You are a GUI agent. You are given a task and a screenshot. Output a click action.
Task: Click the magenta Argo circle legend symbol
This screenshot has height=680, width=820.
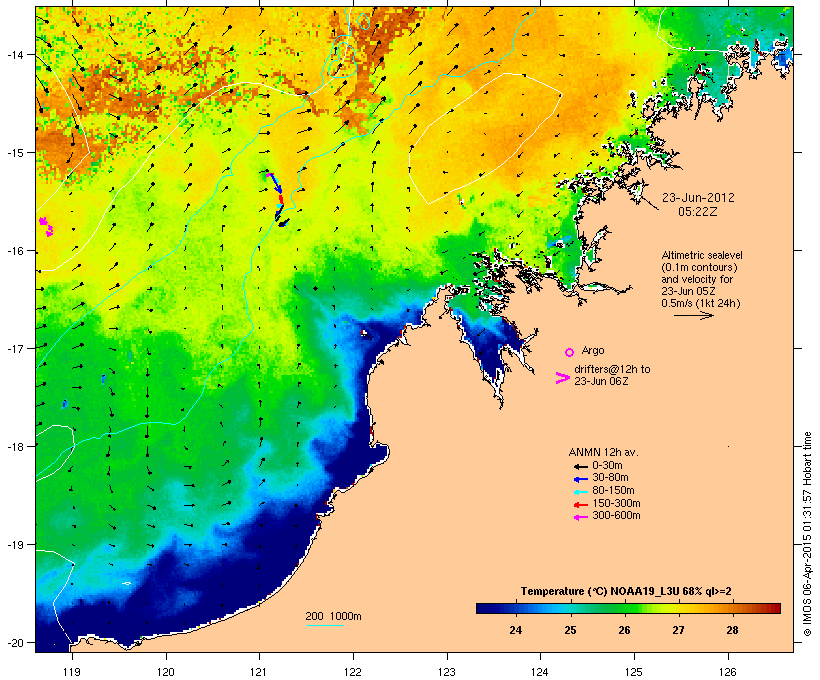click(569, 352)
